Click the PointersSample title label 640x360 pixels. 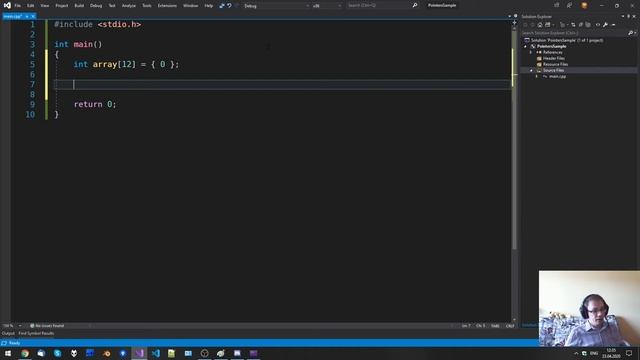[442, 5]
